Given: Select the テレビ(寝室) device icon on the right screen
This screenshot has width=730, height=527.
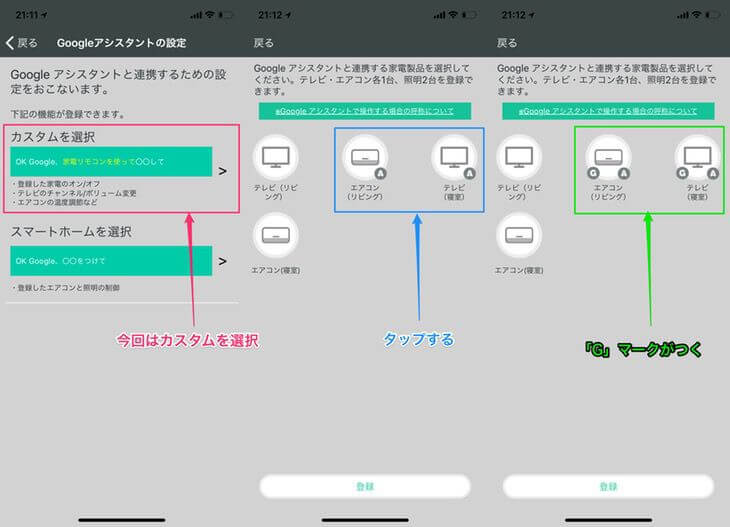Looking at the screenshot, I should [697, 157].
